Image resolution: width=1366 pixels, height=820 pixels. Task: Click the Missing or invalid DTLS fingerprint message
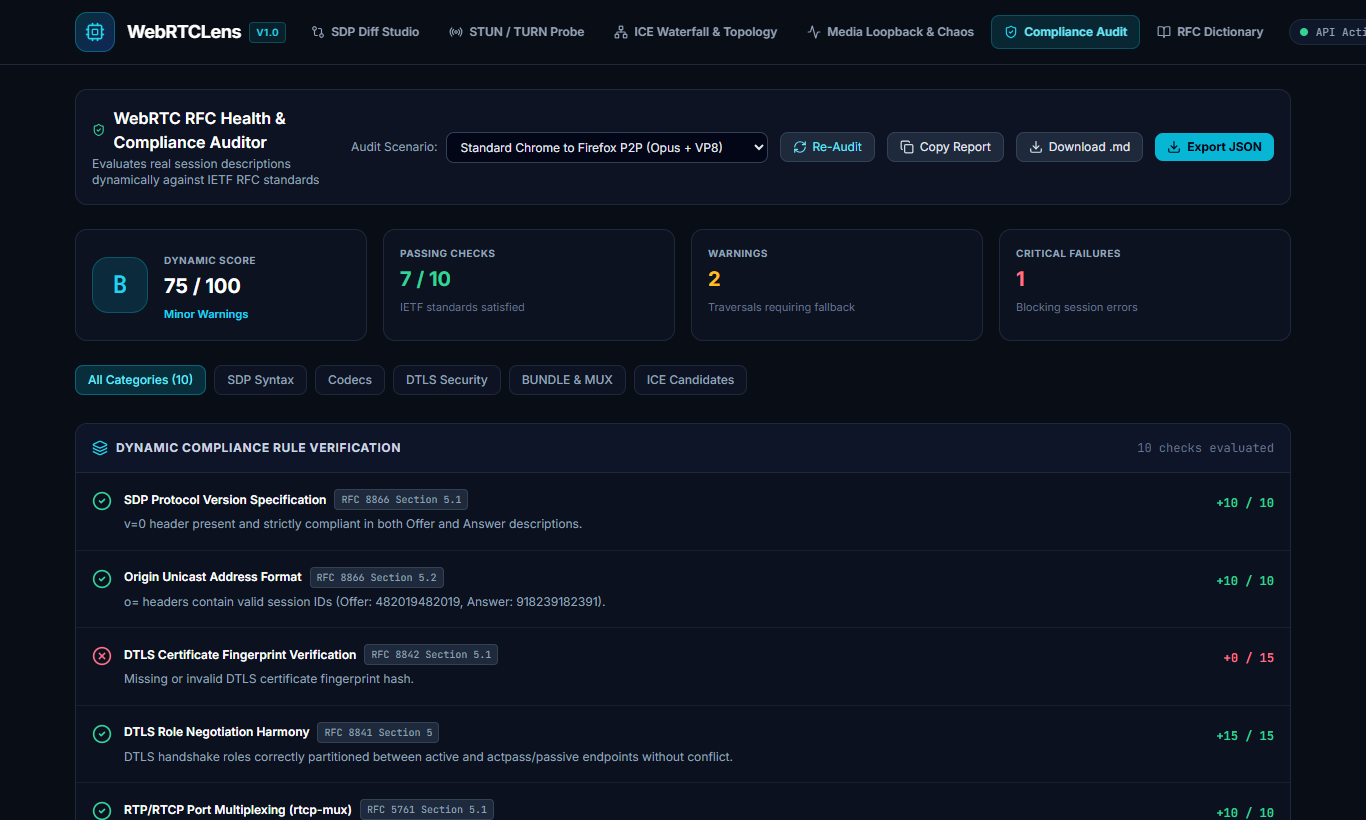(x=269, y=679)
